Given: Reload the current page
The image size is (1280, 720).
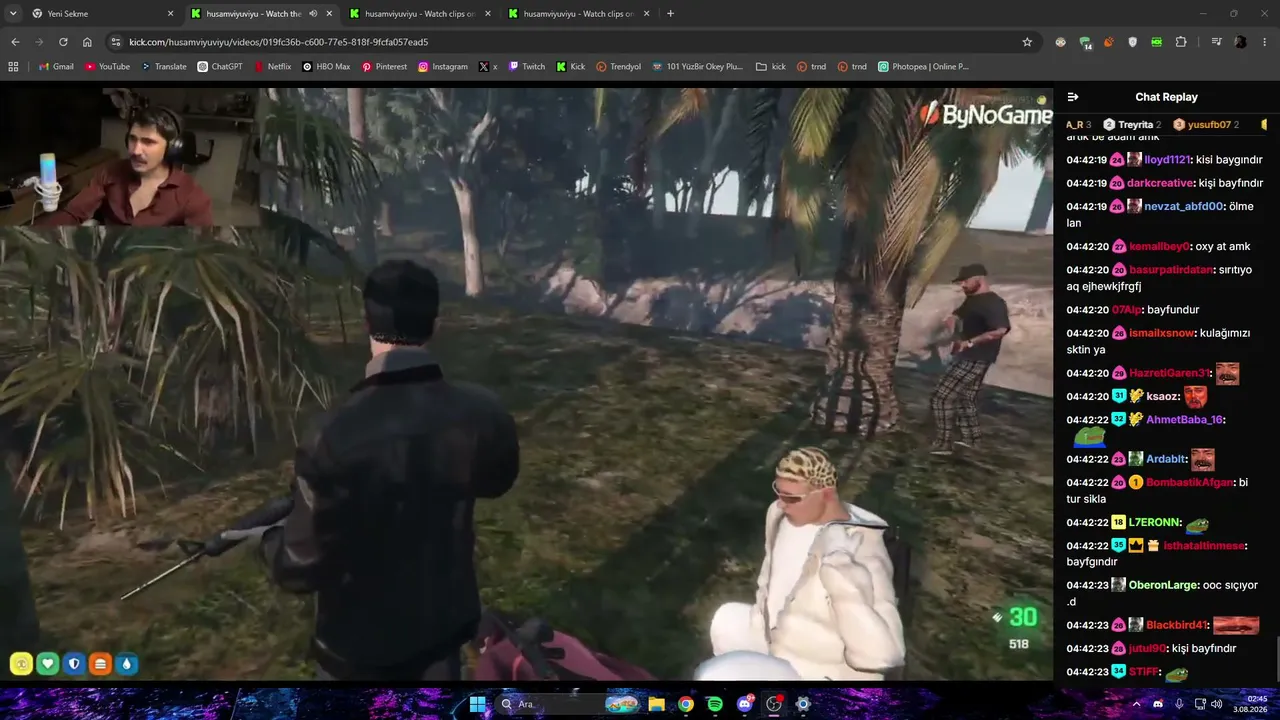Looking at the screenshot, I should tap(63, 42).
